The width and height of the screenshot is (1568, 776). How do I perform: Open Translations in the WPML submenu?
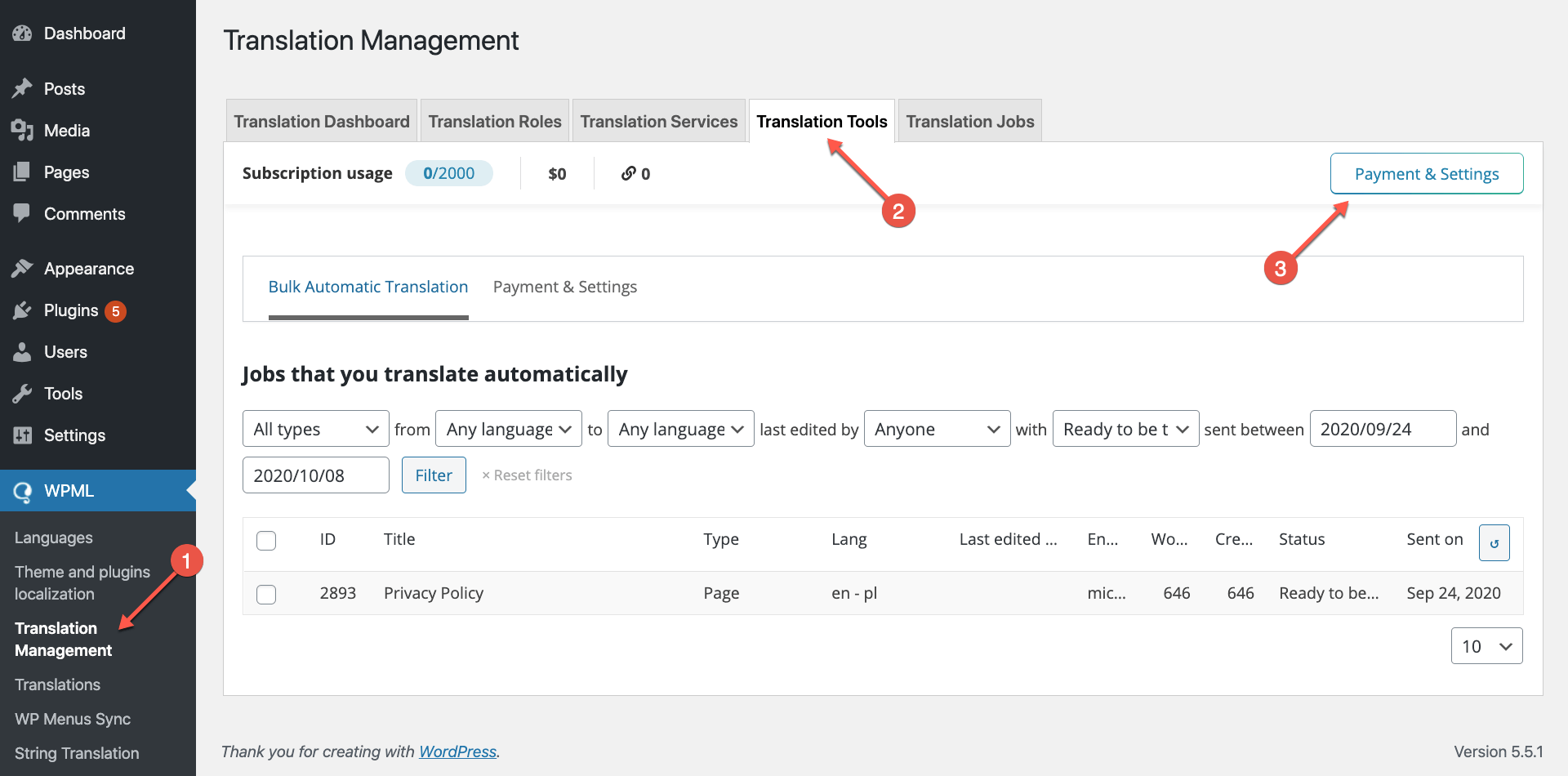pyautogui.click(x=57, y=685)
